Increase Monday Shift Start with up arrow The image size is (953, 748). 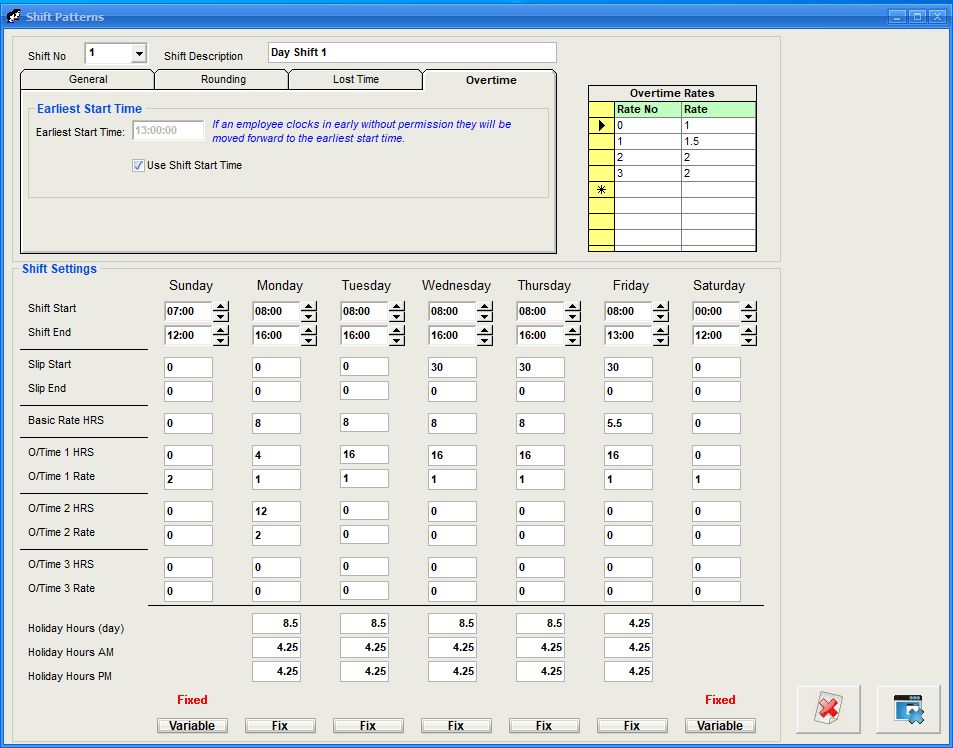click(309, 306)
